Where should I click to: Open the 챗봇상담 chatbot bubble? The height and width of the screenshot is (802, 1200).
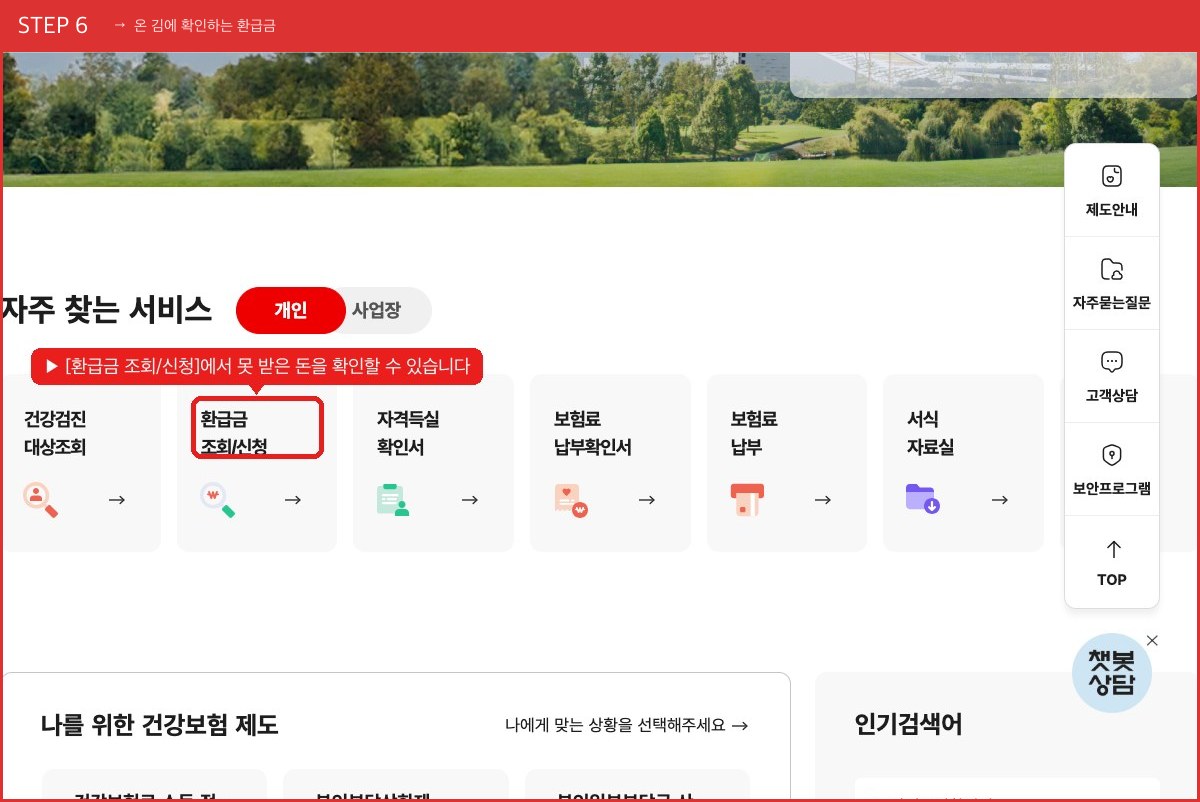coord(1112,673)
